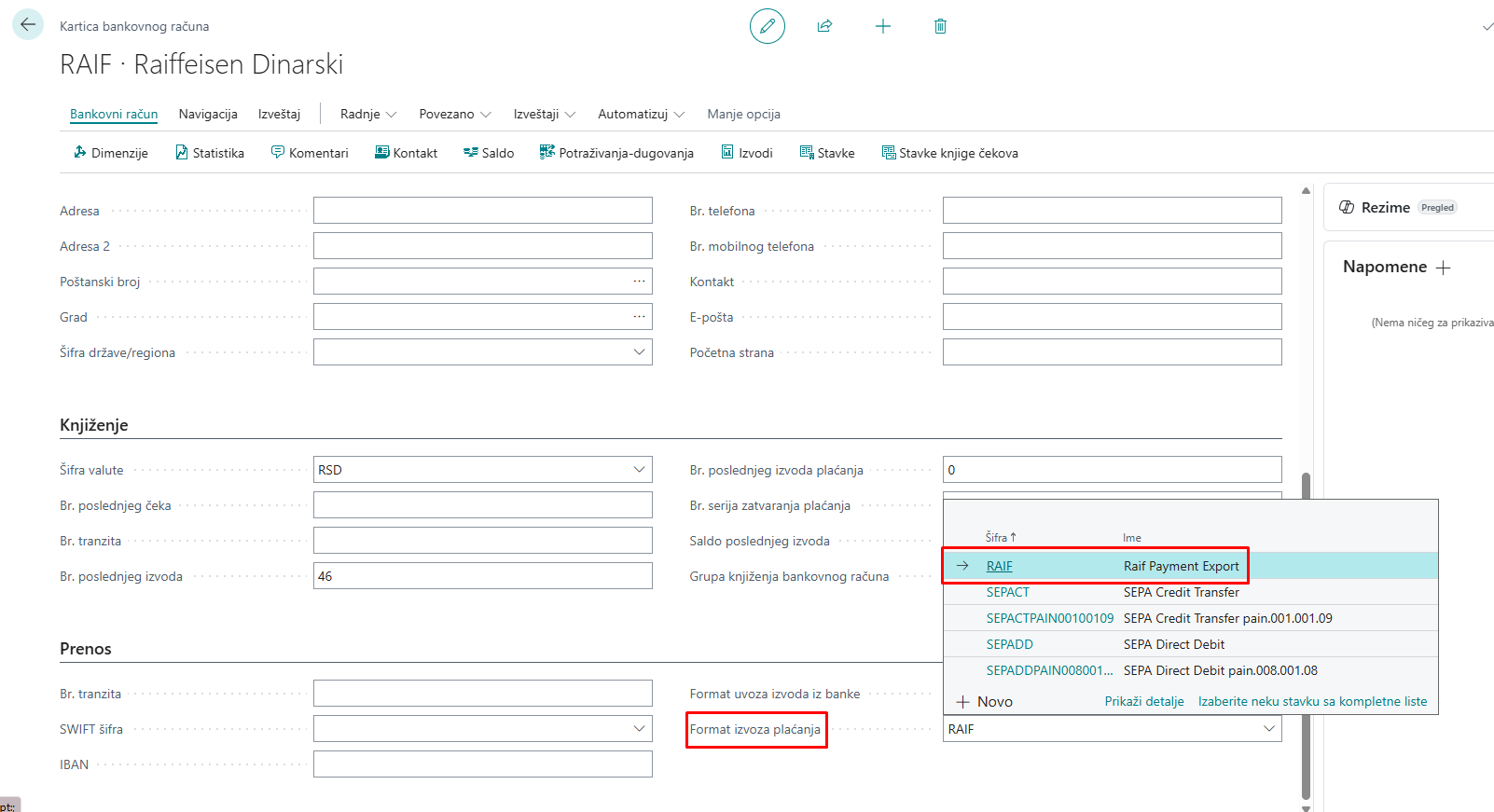Go back using the left arrow icon
The width and height of the screenshot is (1494, 812).
click(x=28, y=25)
